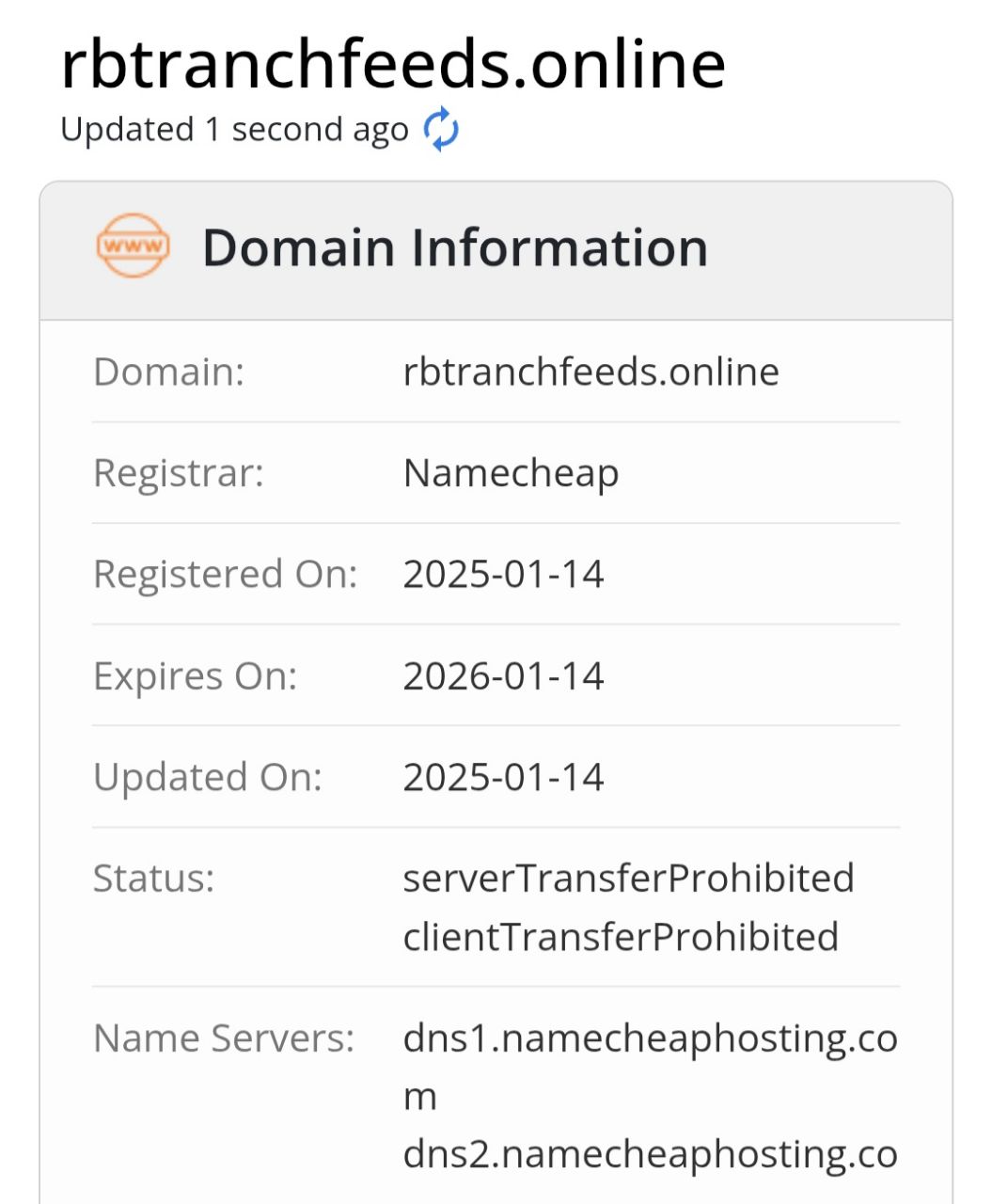Click the 'Status:' field label
This screenshot has width=992, height=1204.
(154, 879)
